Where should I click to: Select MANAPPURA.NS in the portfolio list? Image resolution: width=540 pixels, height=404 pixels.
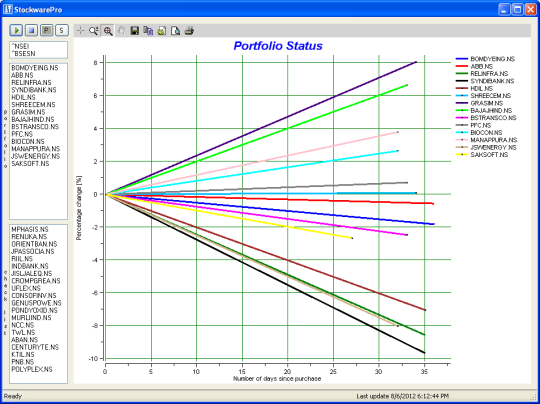click(x=35, y=149)
